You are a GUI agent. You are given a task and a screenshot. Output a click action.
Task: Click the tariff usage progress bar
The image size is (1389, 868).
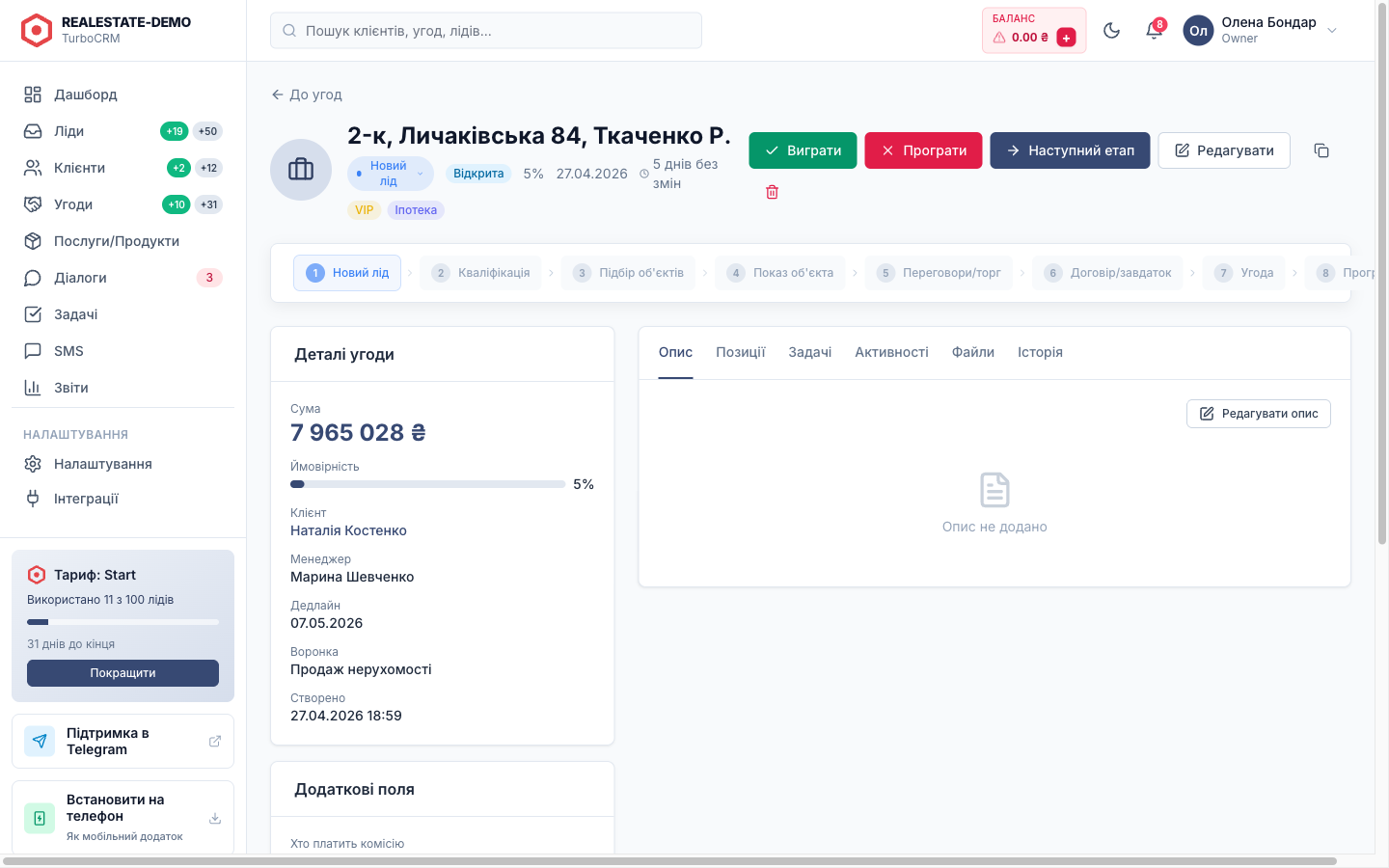pos(123,622)
